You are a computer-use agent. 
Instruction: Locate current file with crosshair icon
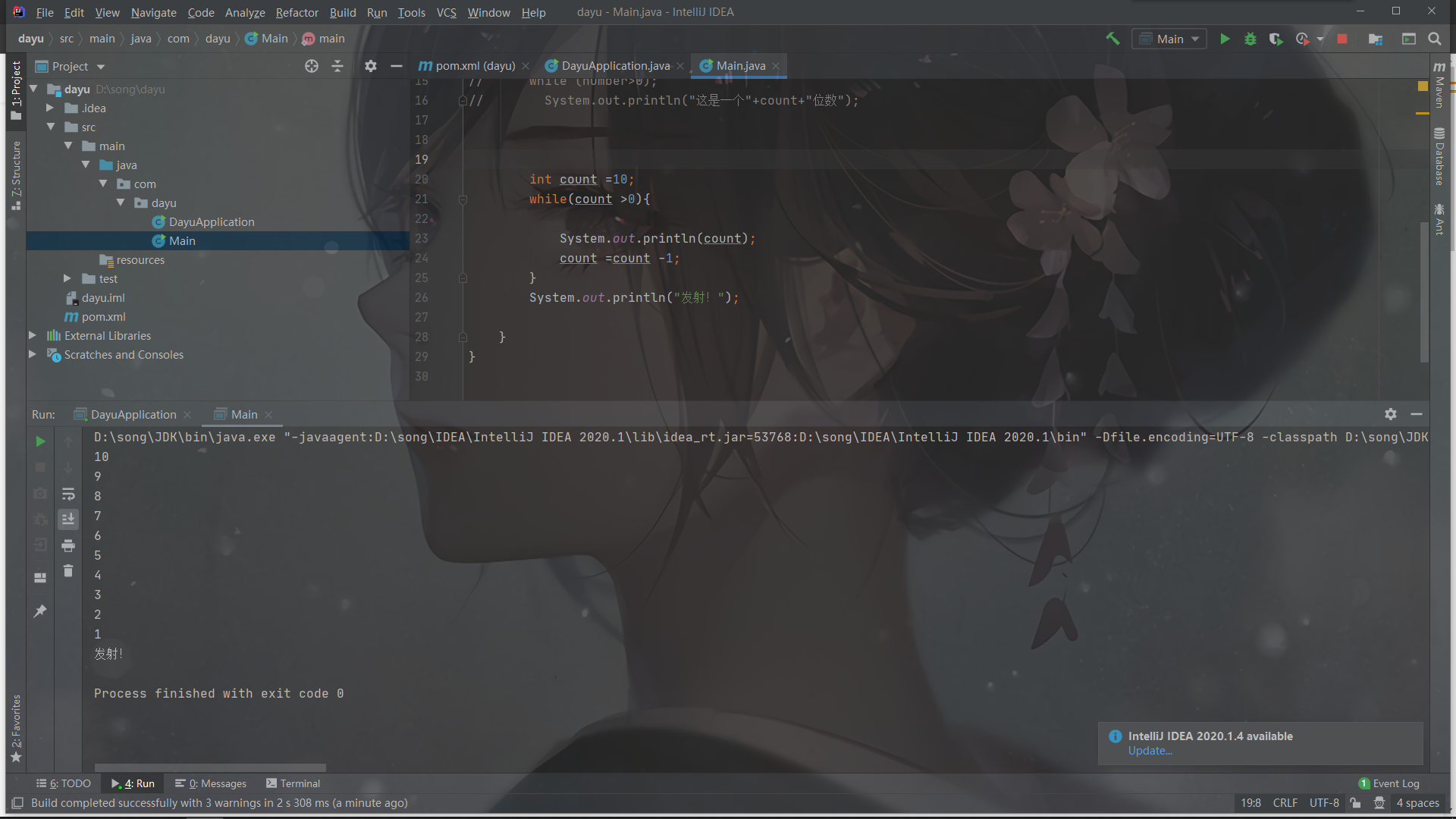click(312, 66)
